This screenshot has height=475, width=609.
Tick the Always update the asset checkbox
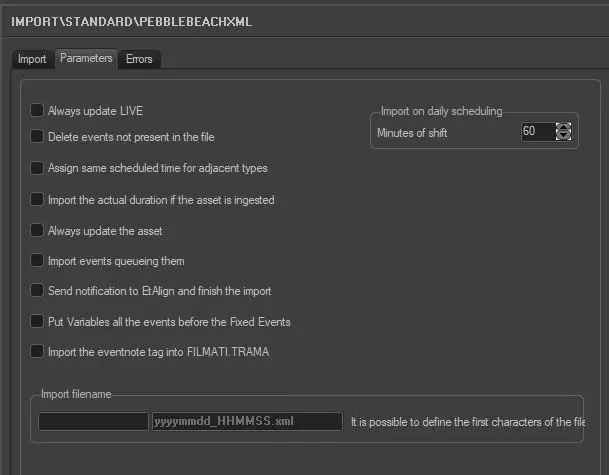pyautogui.click(x=37, y=231)
